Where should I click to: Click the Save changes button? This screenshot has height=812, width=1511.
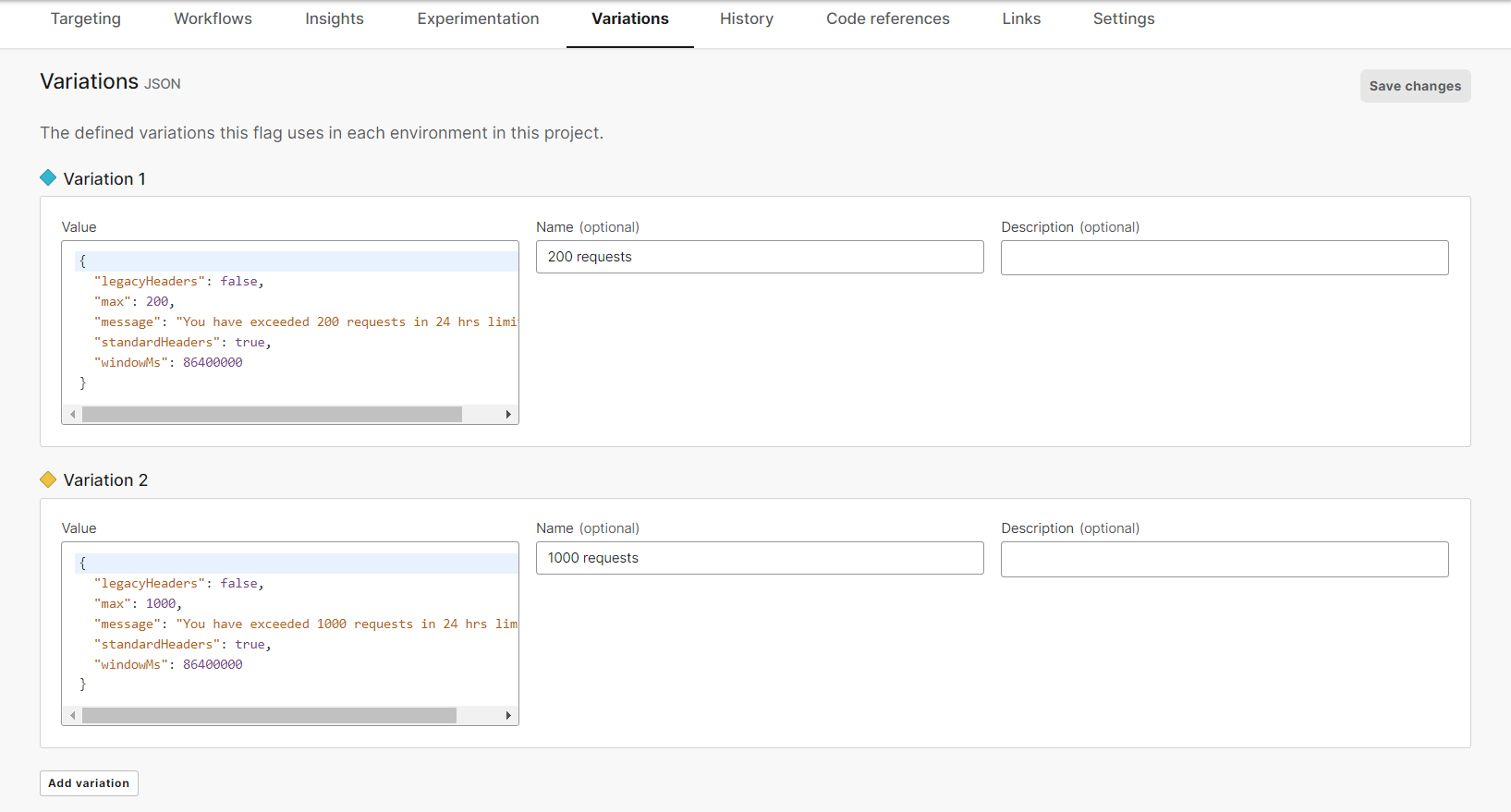point(1415,86)
